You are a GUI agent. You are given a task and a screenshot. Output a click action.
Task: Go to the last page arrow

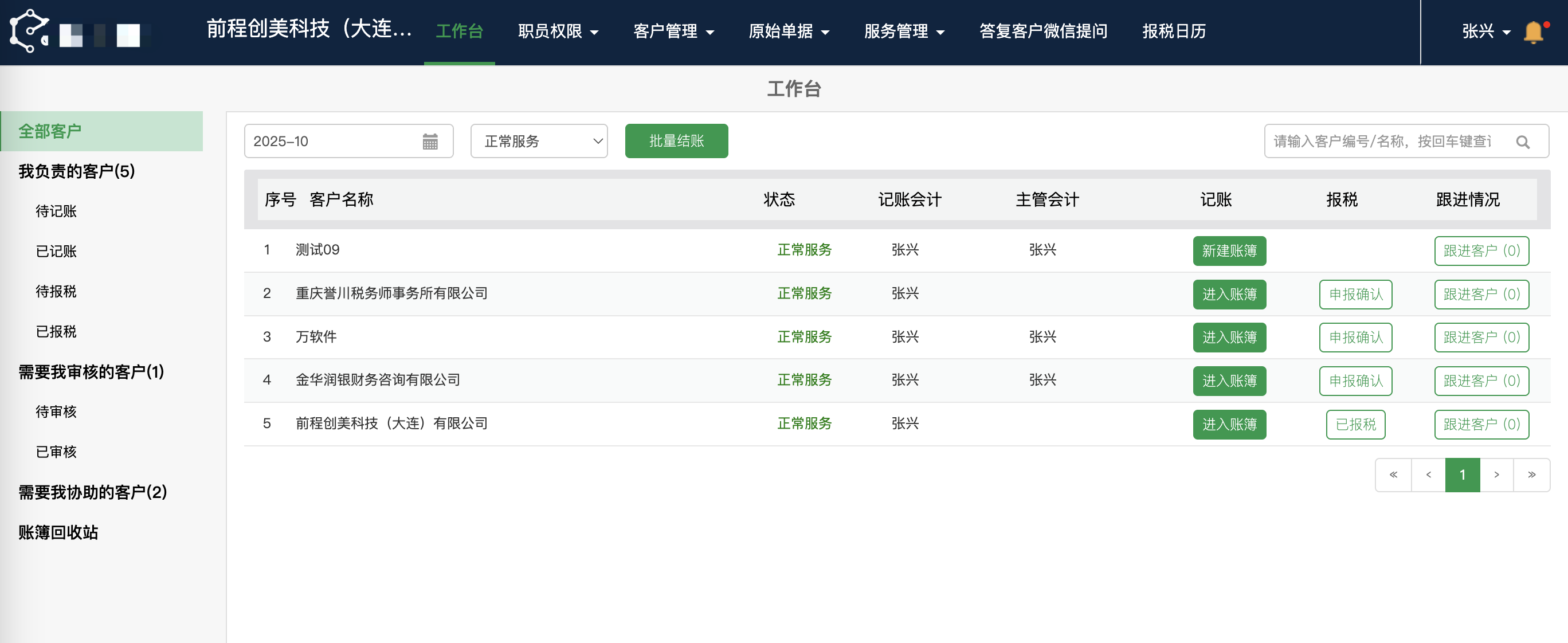(x=1531, y=475)
